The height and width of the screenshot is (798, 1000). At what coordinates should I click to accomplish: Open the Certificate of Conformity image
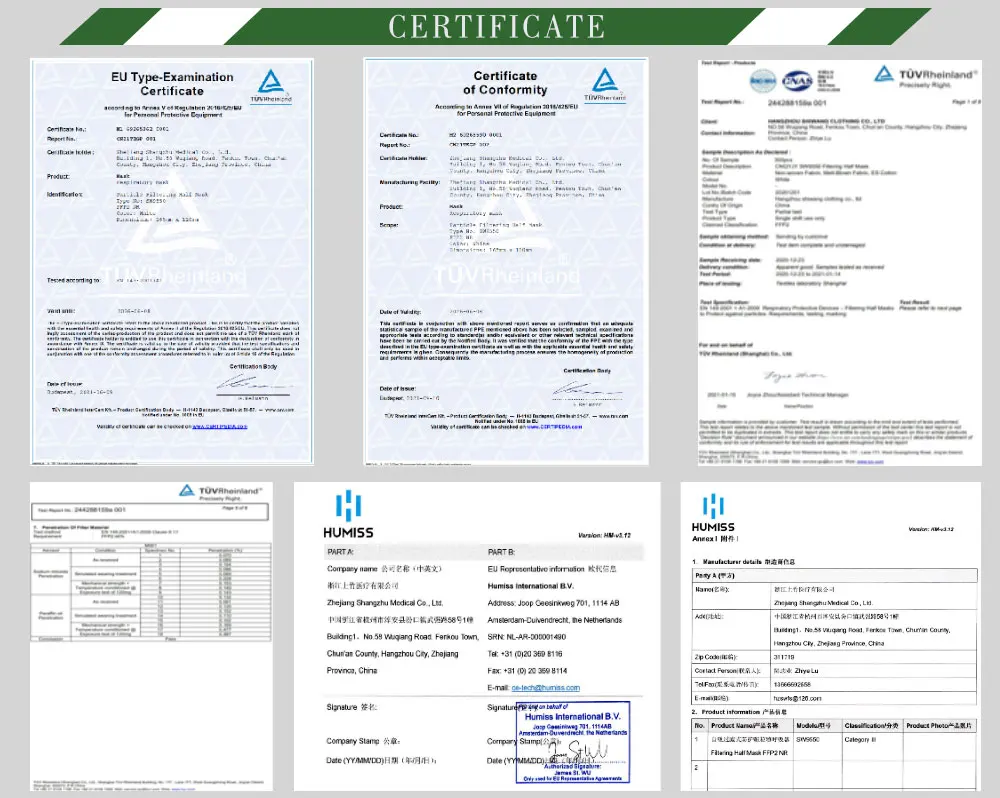(506, 261)
